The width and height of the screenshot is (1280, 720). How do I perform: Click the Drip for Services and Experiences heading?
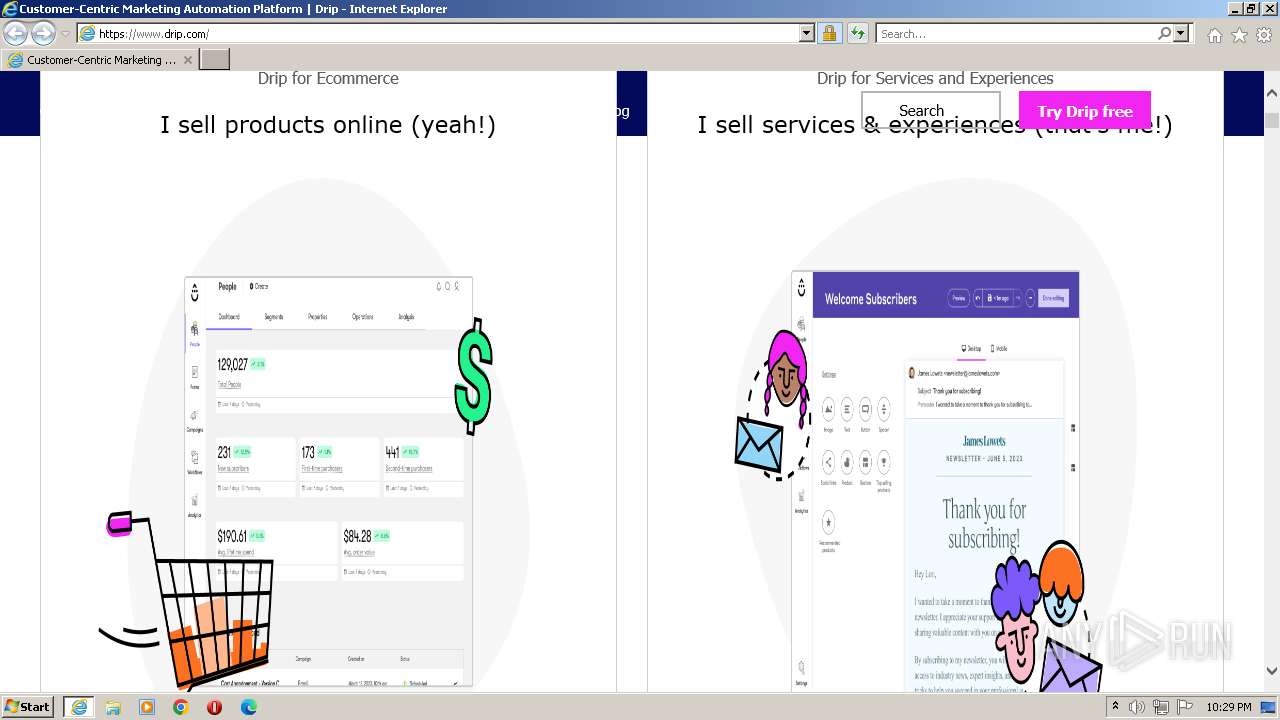pyautogui.click(x=935, y=78)
